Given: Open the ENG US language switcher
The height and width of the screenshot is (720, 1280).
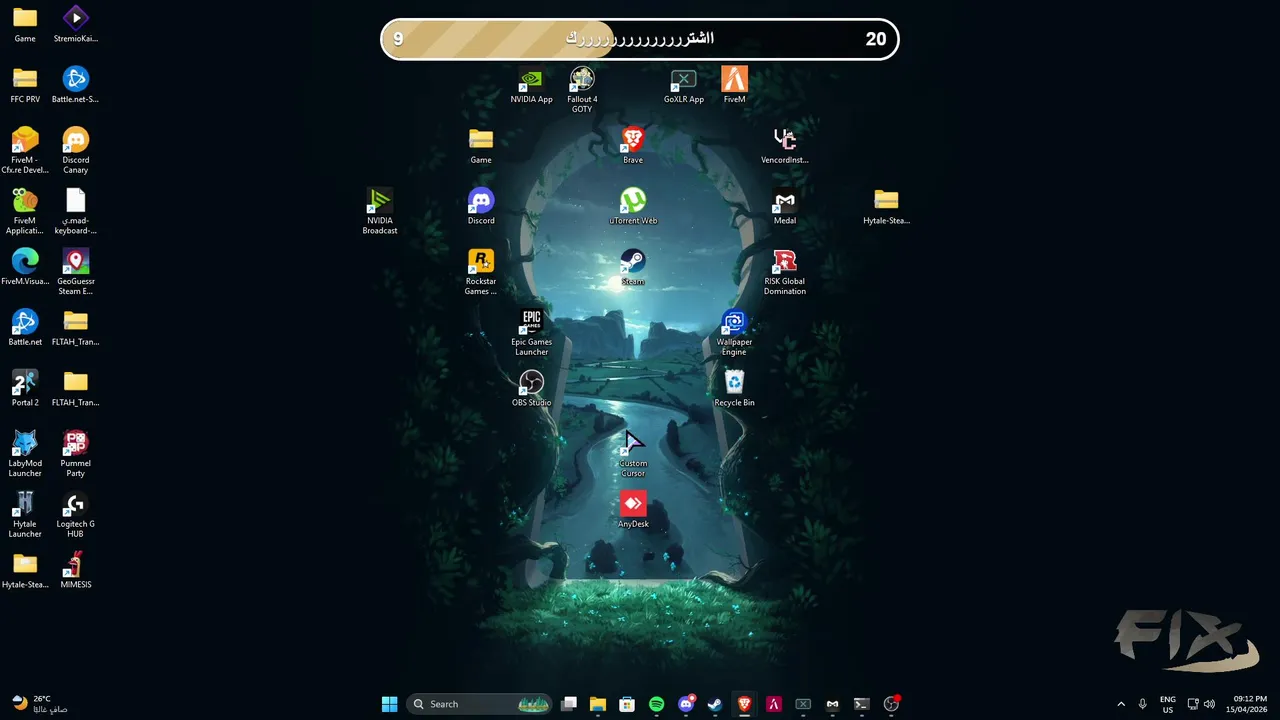Looking at the screenshot, I should (1168, 704).
